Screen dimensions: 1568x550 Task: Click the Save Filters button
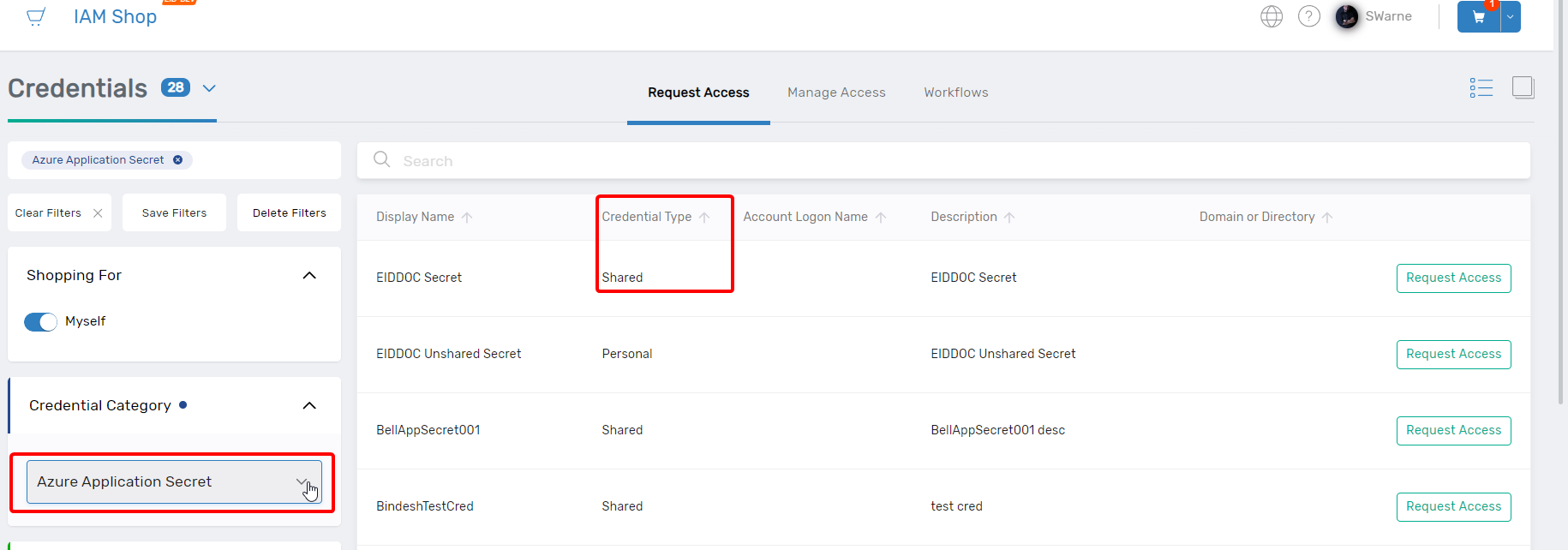[174, 212]
